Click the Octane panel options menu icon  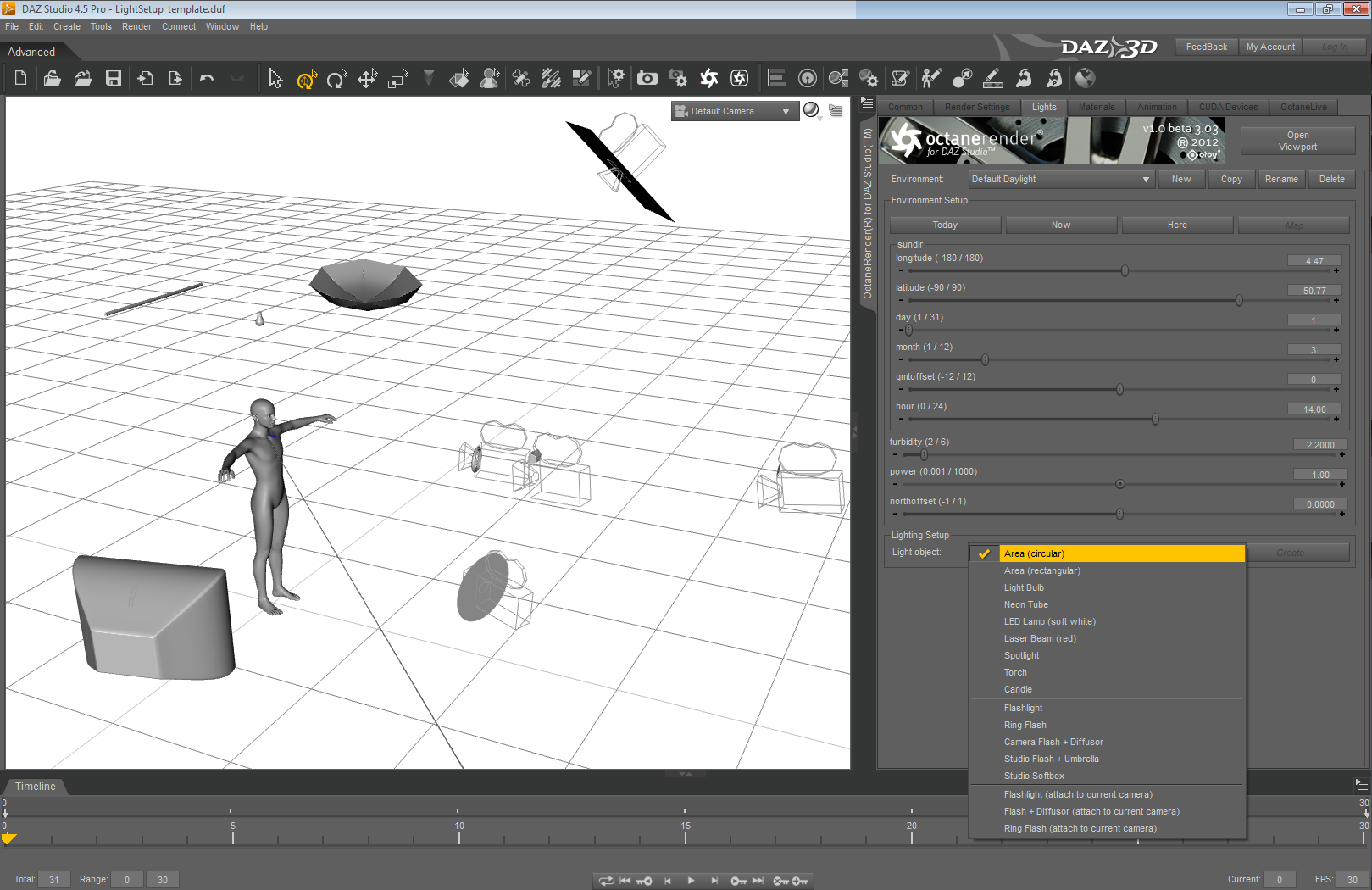tap(867, 103)
